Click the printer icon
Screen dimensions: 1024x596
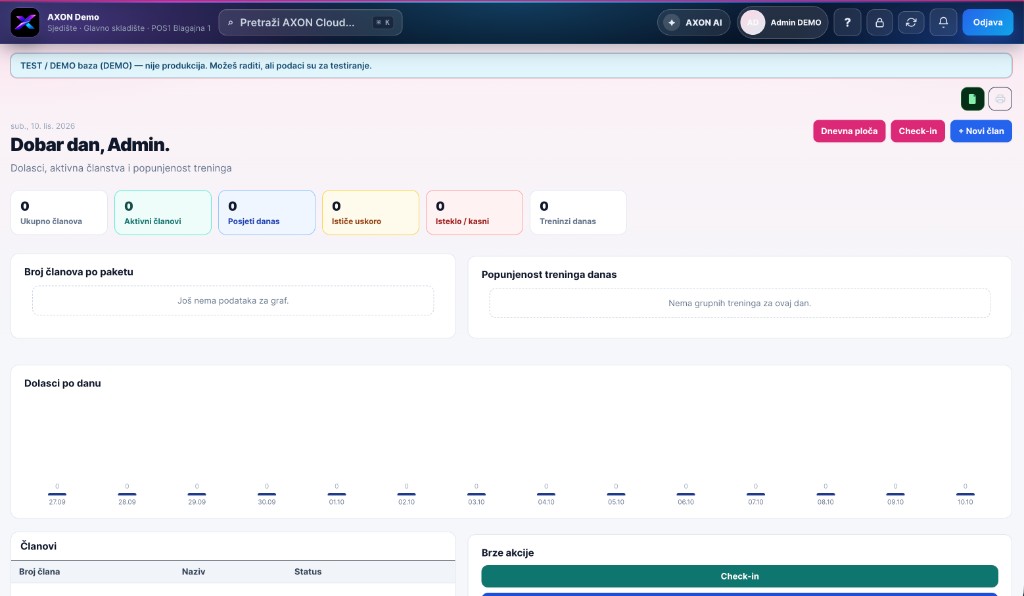click(x=1000, y=99)
